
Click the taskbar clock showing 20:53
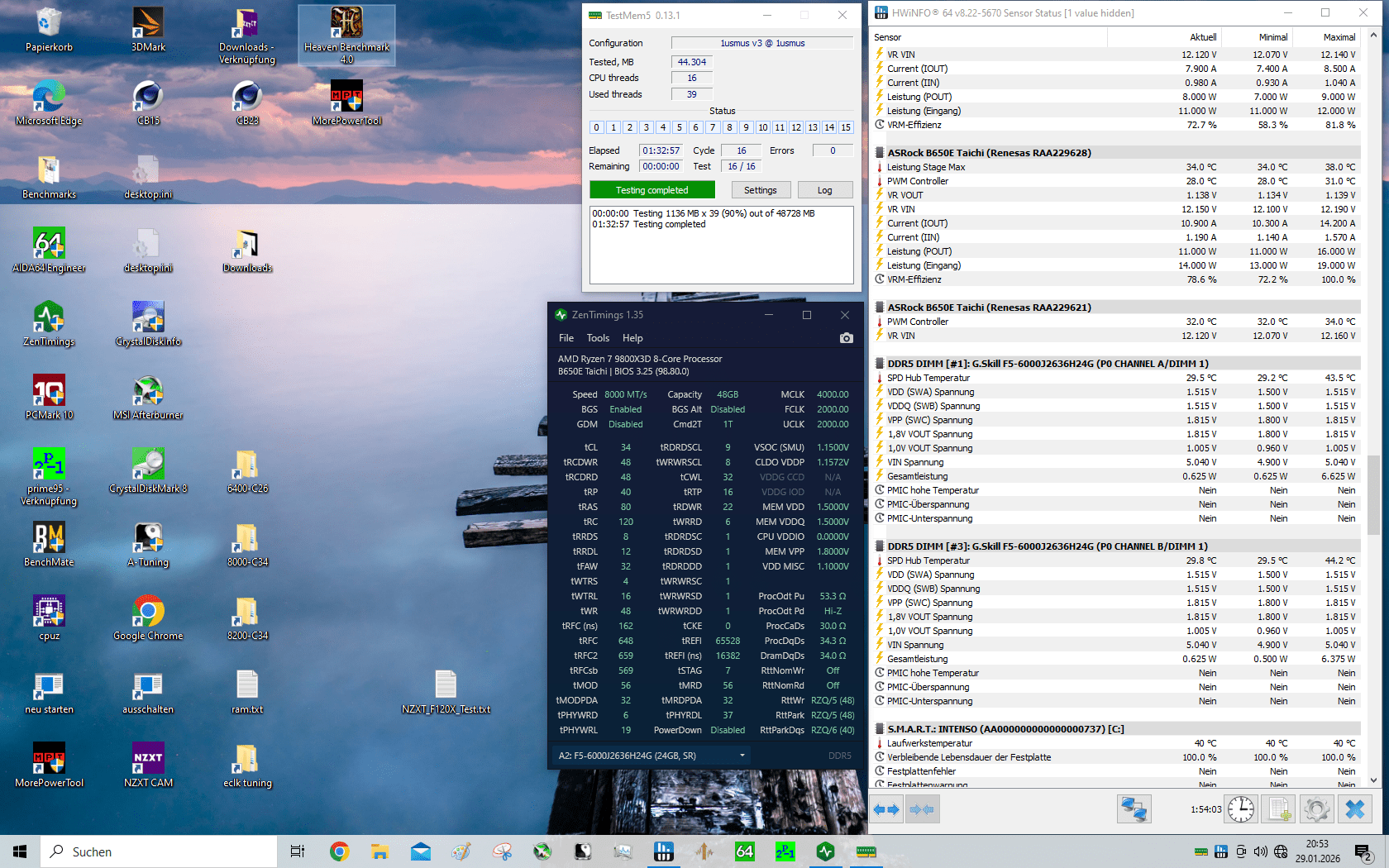[x=1318, y=851]
